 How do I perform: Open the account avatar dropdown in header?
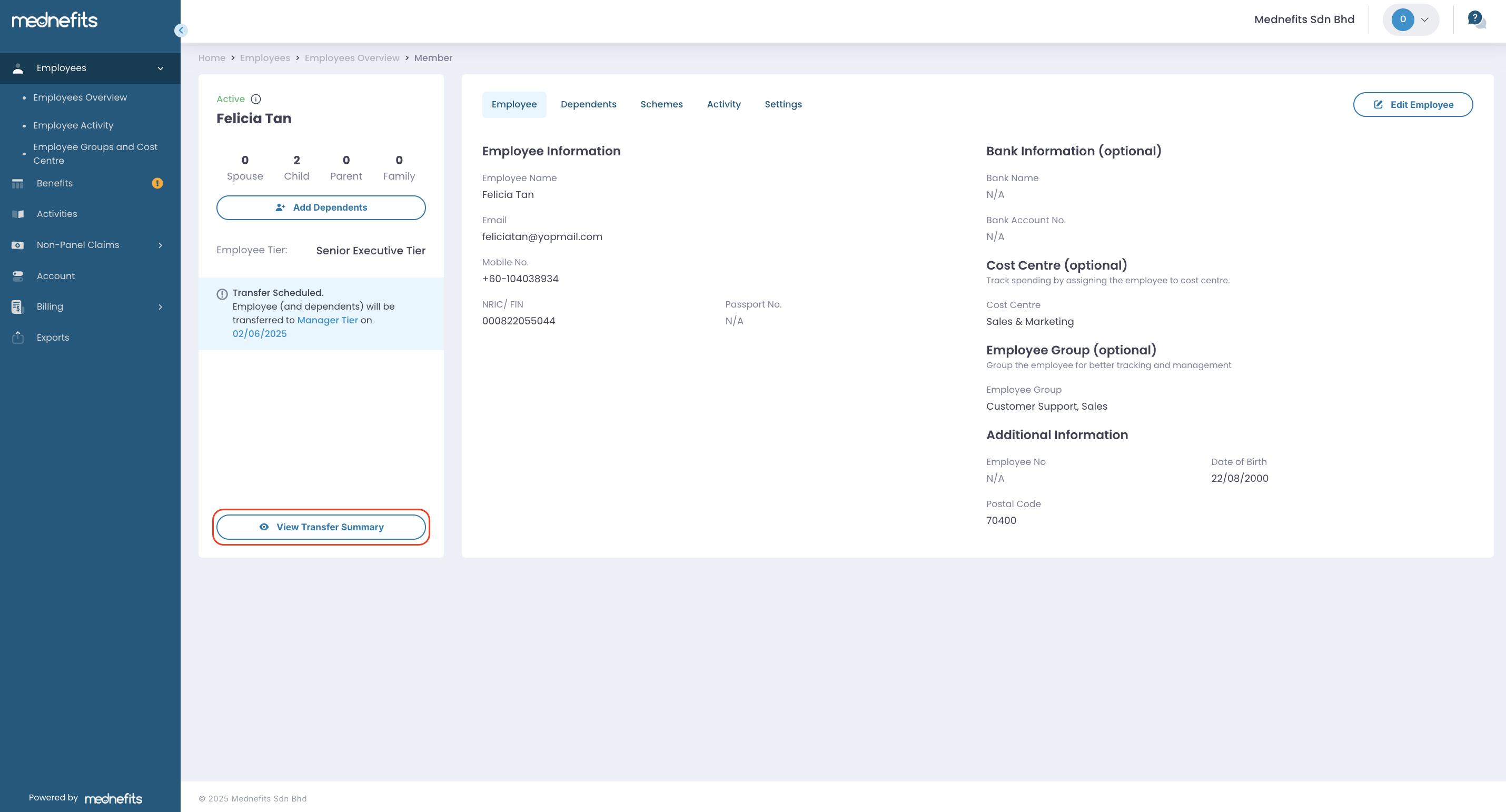(x=1411, y=20)
